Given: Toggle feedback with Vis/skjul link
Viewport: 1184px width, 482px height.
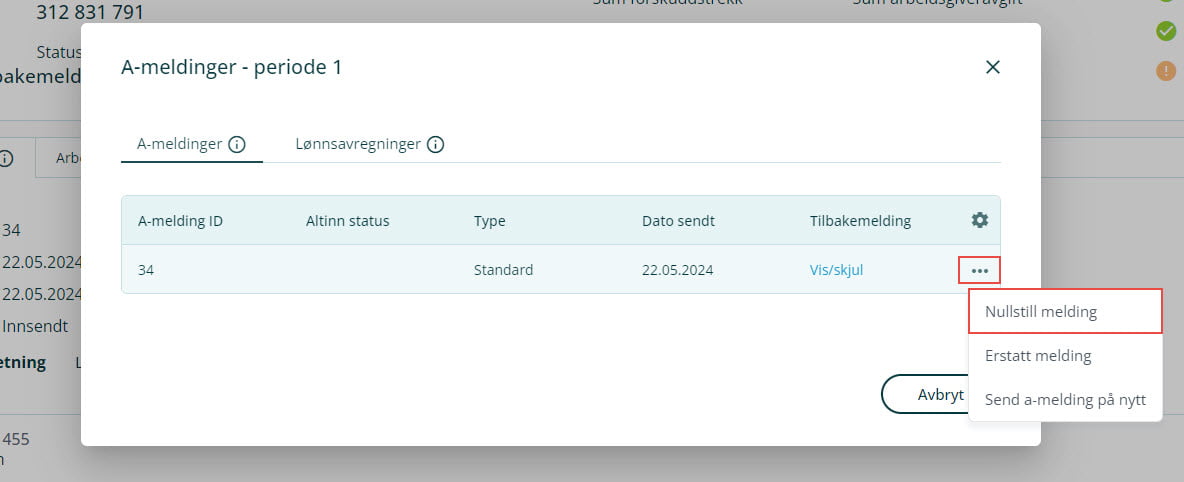Looking at the screenshot, I should click(836, 270).
